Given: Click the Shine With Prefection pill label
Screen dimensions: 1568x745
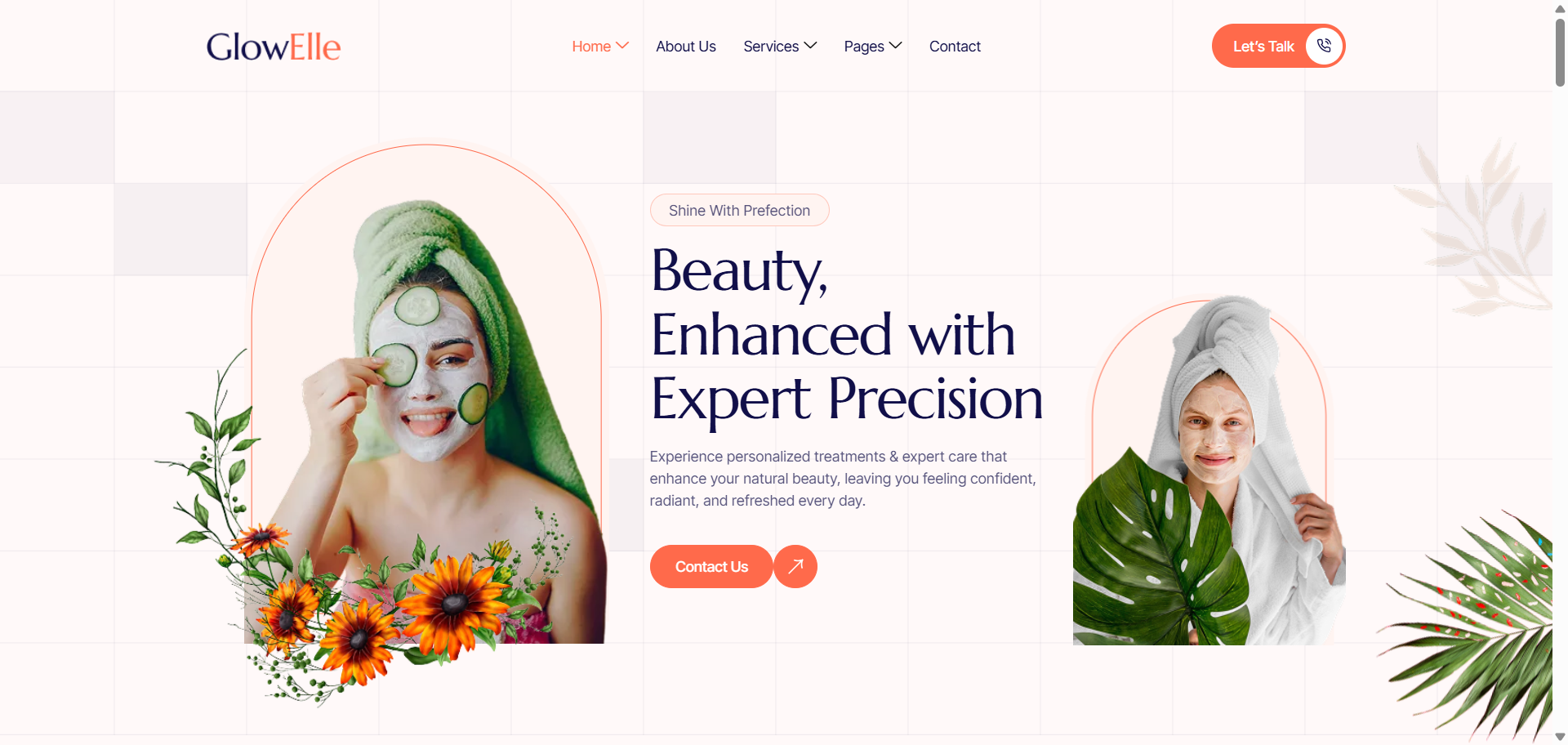Looking at the screenshot, I should tap(739, 210).
